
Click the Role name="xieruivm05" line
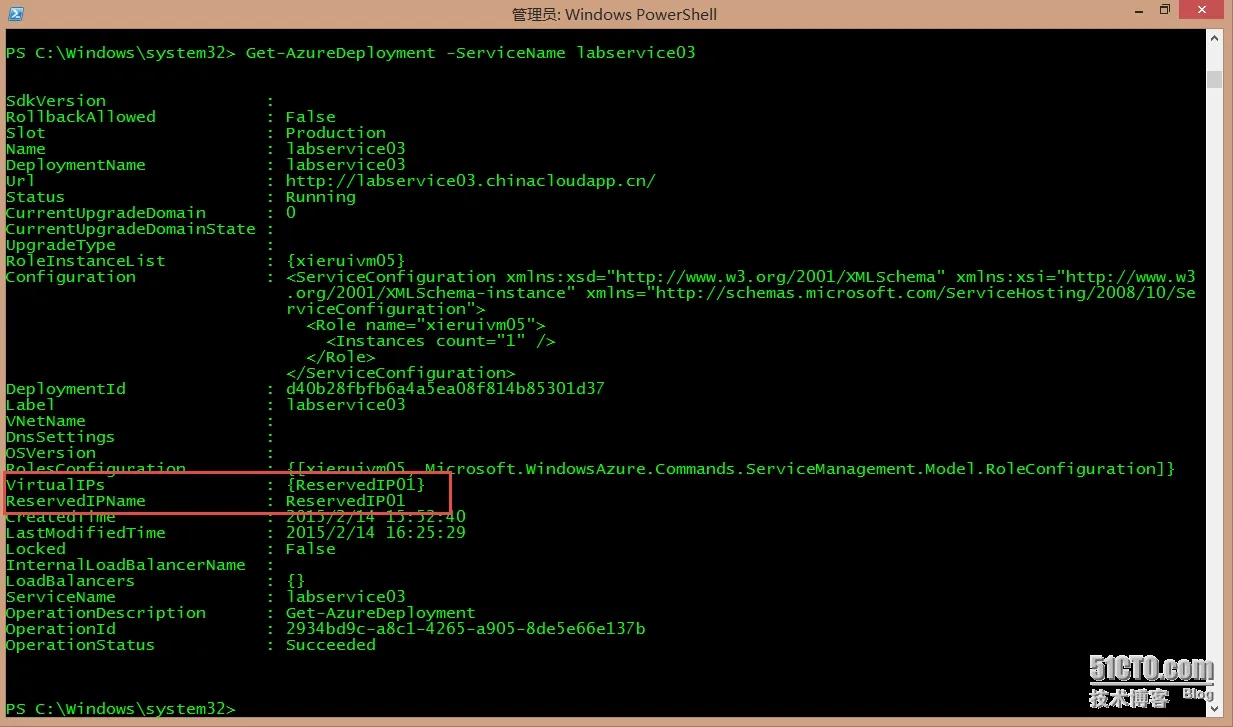pos(427,325)
